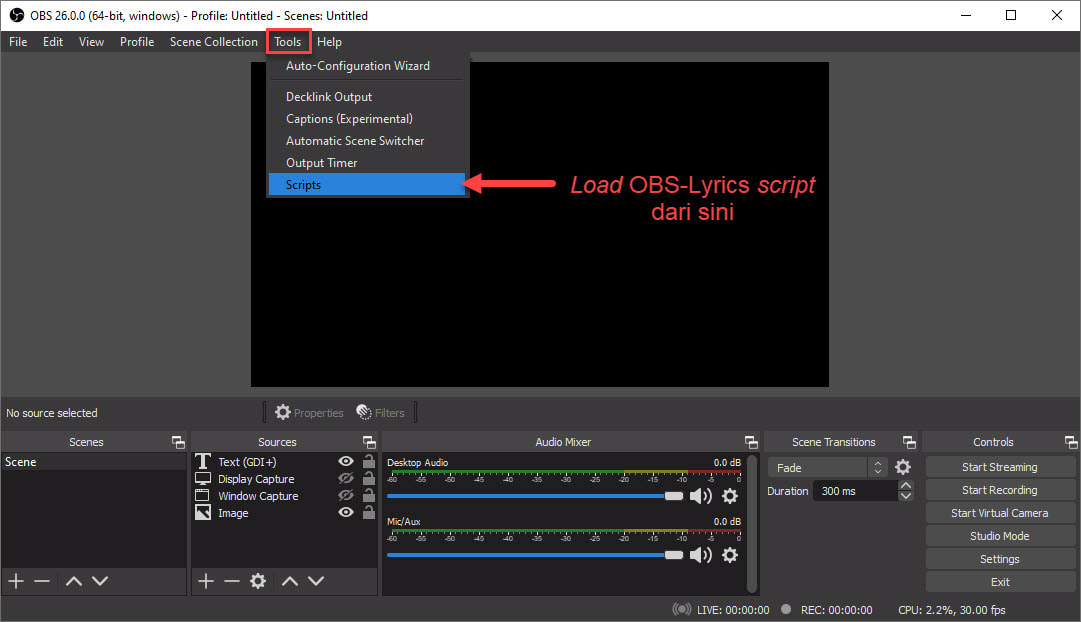This screenshot has height=622, width=1081.
Task: Select Scene in Scenes list
Action: 94,461
